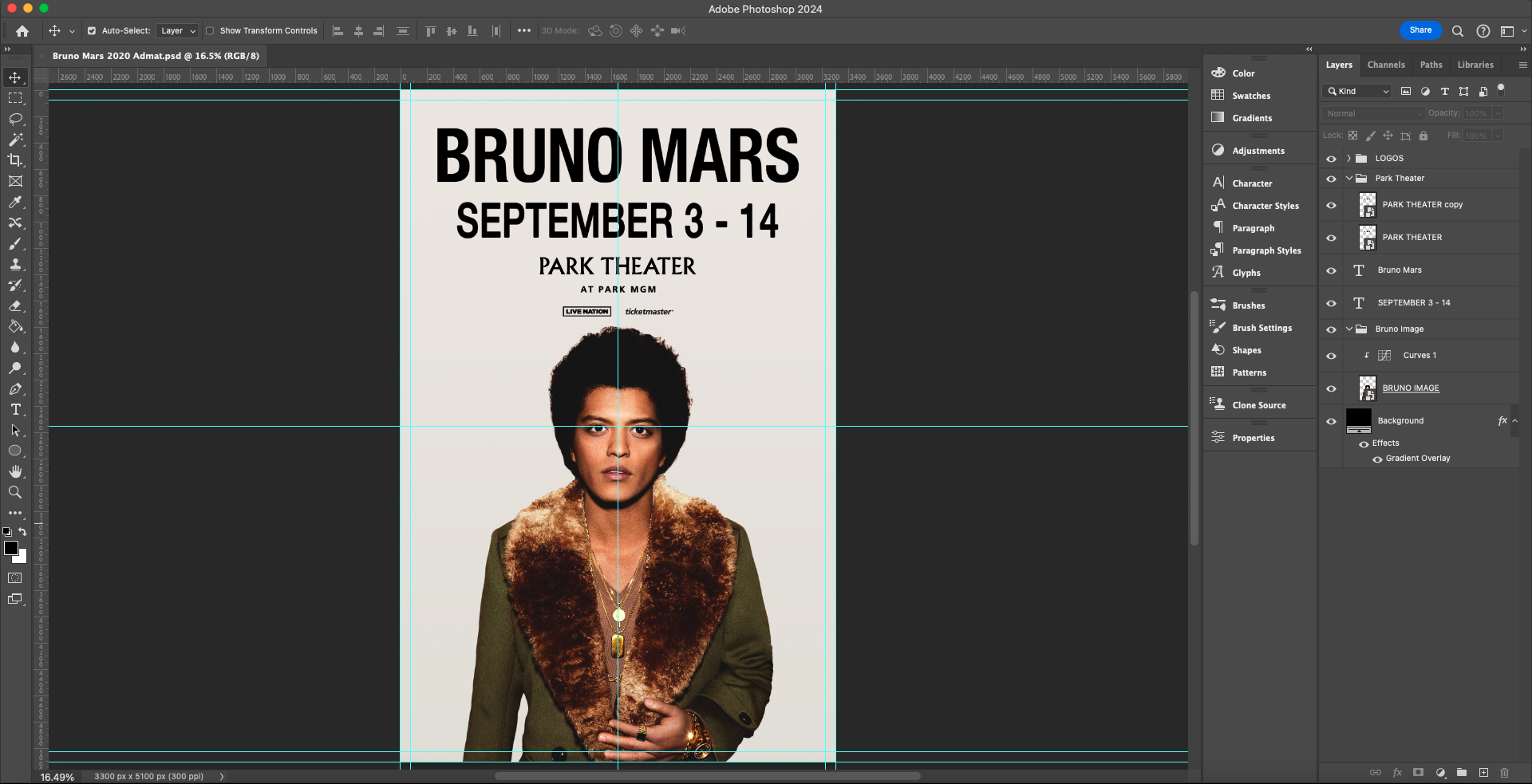This screenshot has width=1532, height=784.
Task: Open more align options ellipsis
Action: (523, 31)
